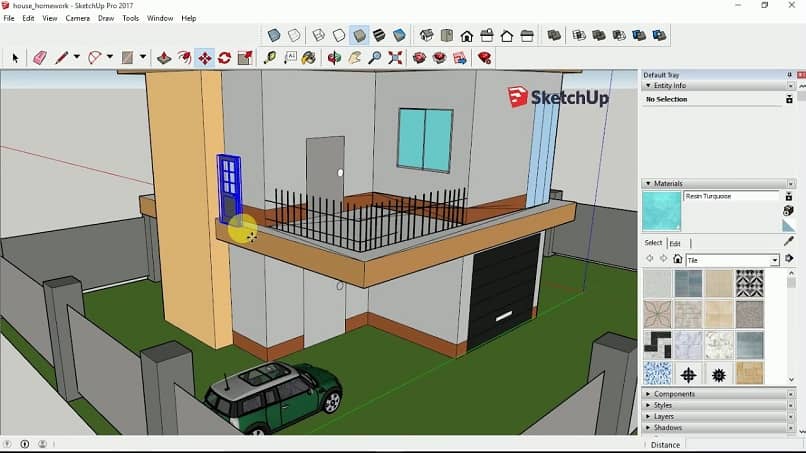Choose the Scale tool
The height and width of the screenshot is (453, 806).
tap(245, 58)
